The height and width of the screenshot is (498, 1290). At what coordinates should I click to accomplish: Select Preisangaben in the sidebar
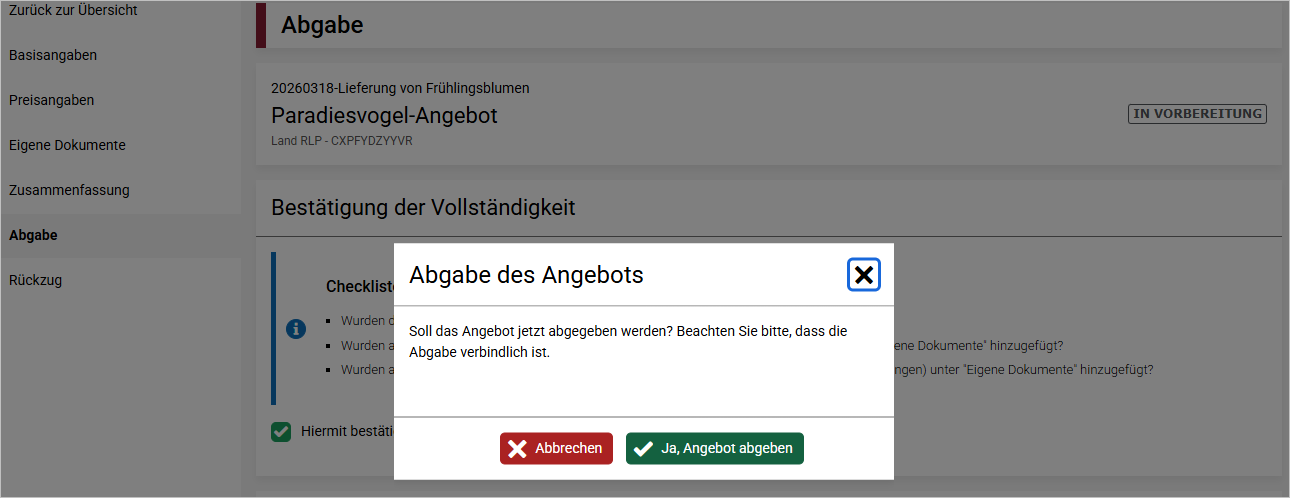pos(51,100)
